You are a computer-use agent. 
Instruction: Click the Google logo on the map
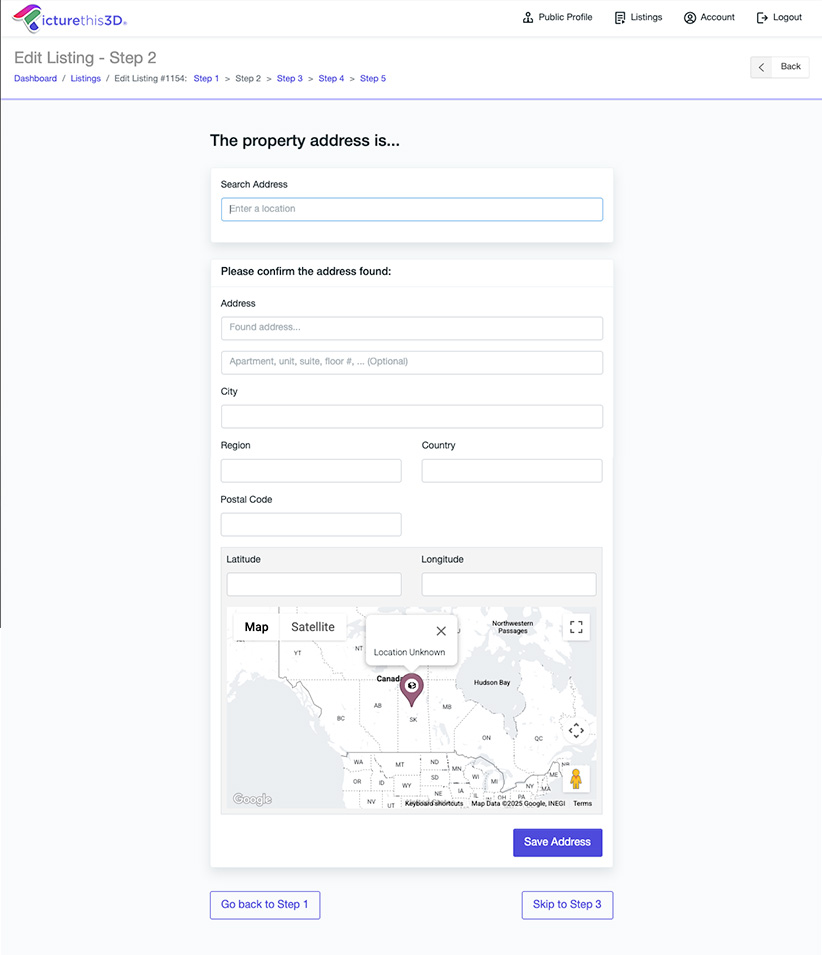pos(252,799)
